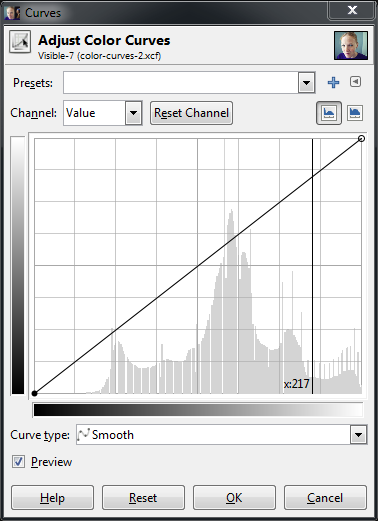Click the Reset button

[x=143, y=497]
